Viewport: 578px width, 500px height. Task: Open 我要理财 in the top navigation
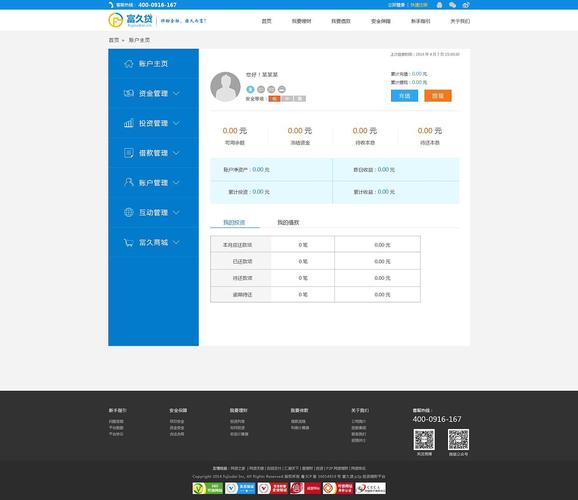pyautogui.click(x=302, y=21)
